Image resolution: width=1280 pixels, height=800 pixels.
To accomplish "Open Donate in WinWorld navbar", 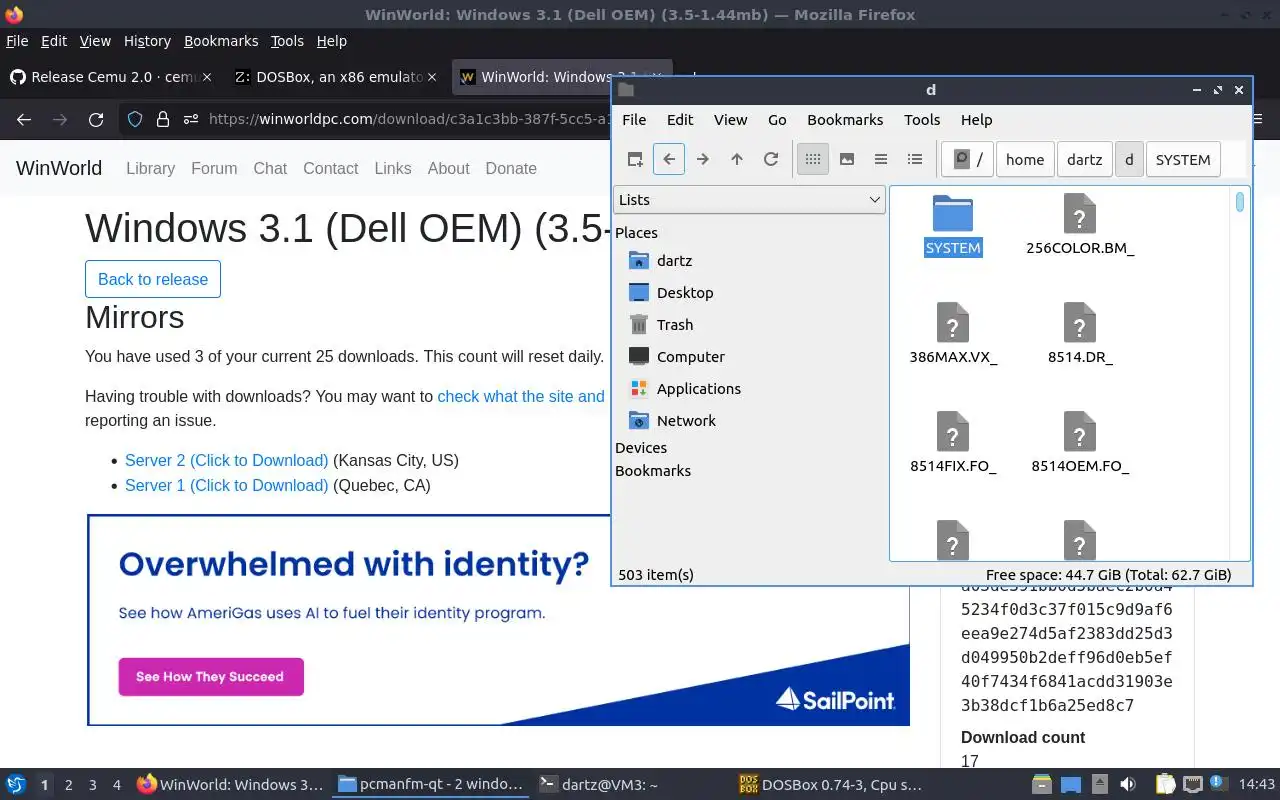I will pos(511,168).
